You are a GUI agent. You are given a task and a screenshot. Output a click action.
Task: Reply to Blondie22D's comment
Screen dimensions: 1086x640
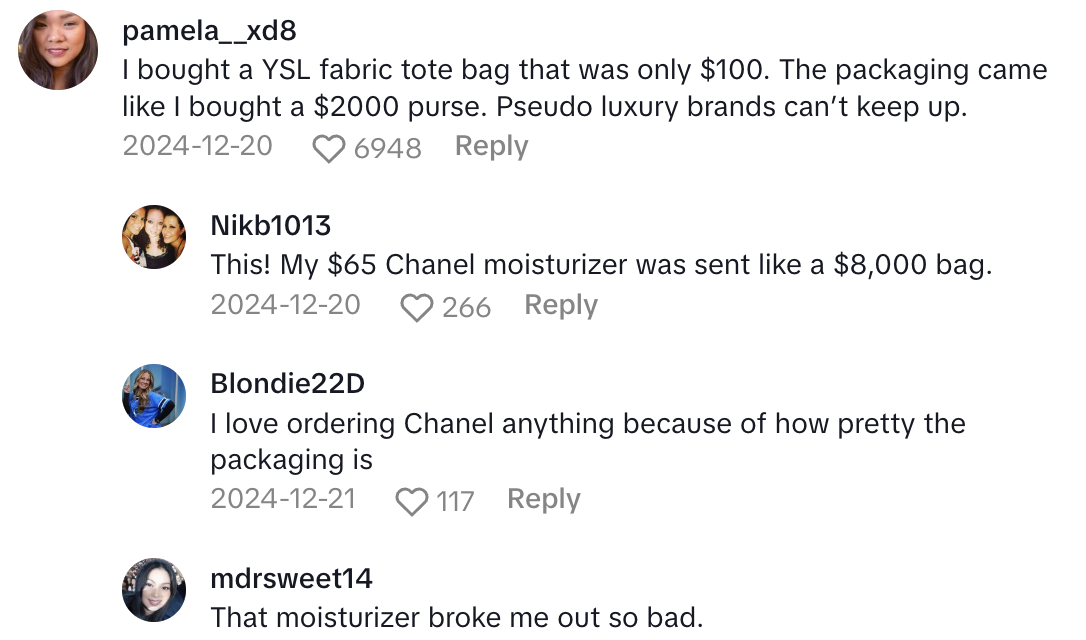point(543,499)
